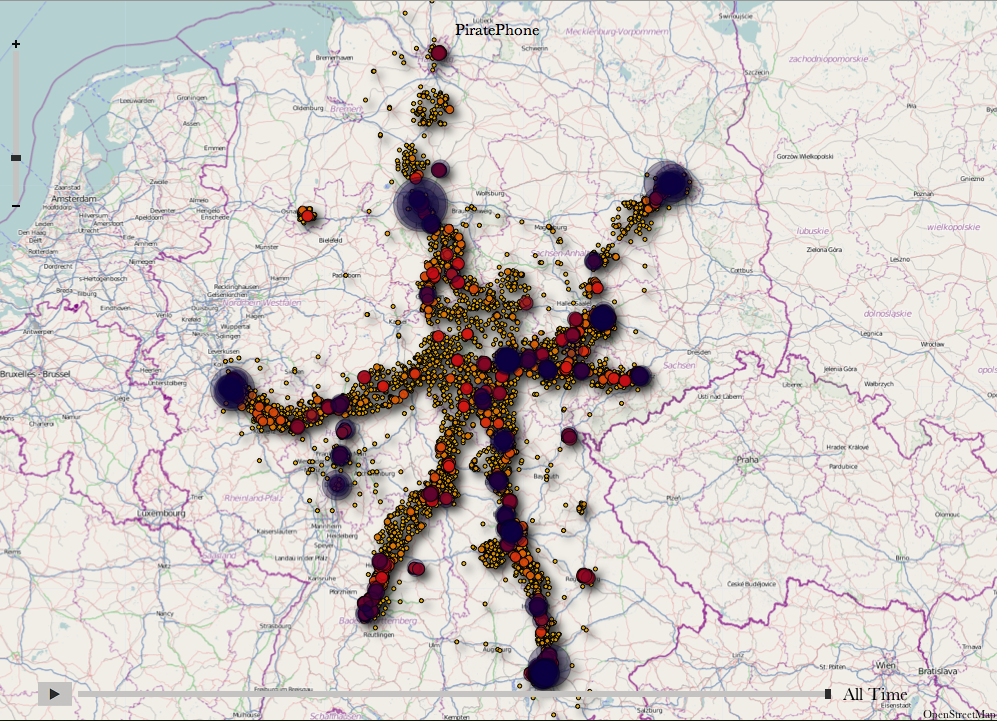Click the timeline handle next to All Time
This screenshot has width=997, height=721.
click(828, 694)
